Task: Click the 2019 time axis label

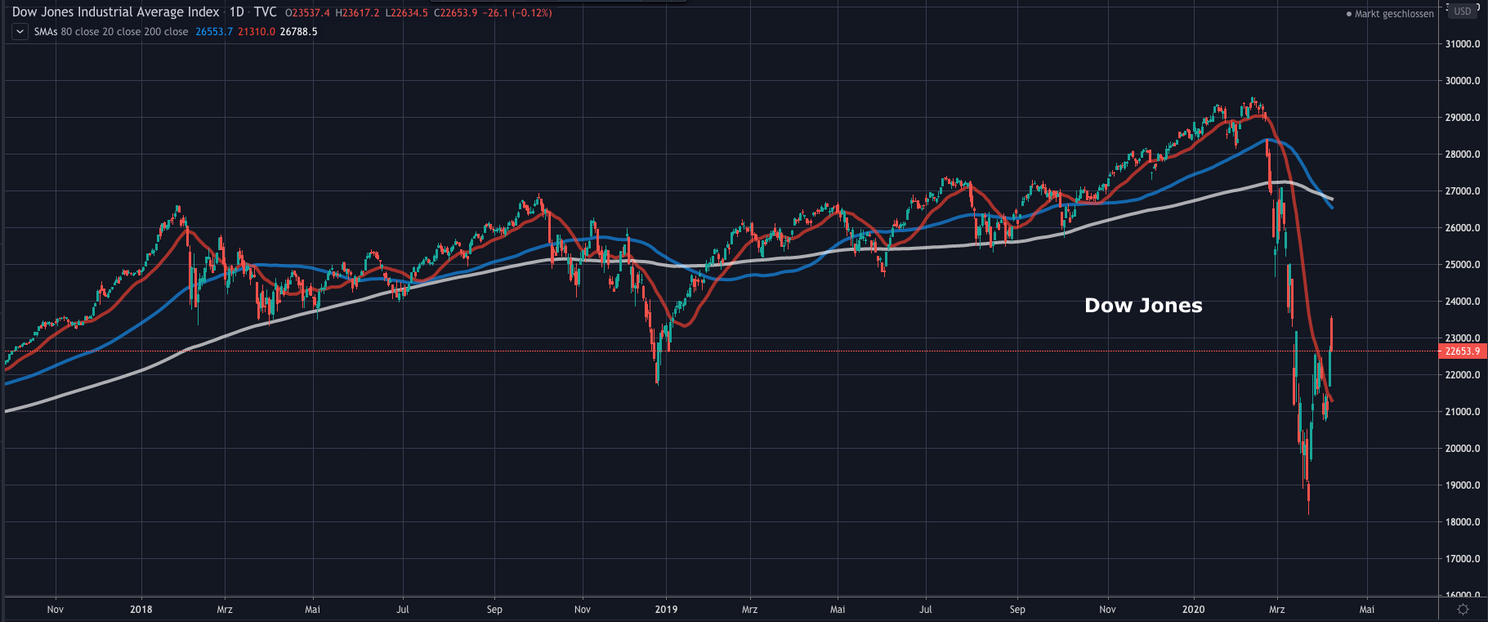Action: point(666,607)
